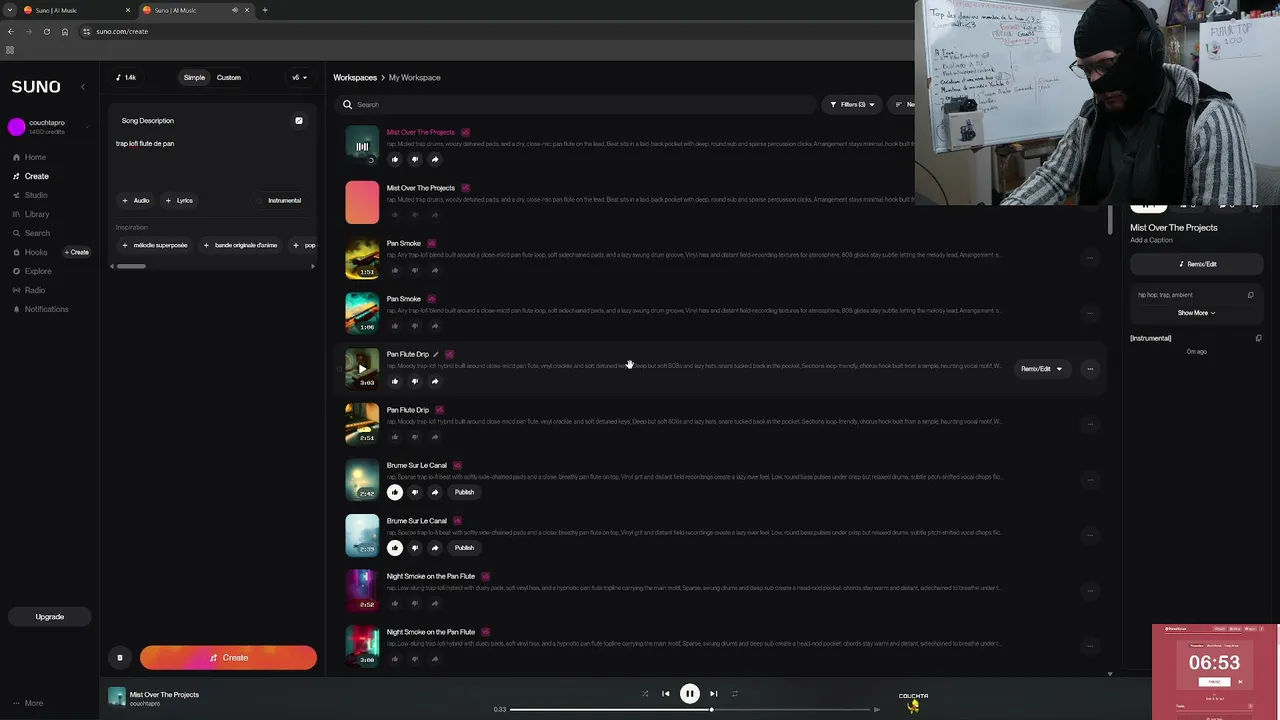Open the v6 model version dropdown

tap(299, 77)
